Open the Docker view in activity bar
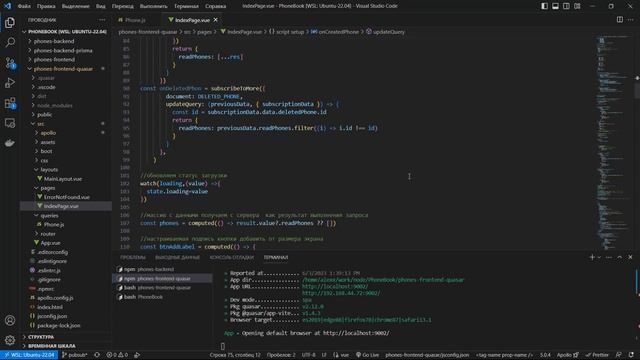Screen dimensions: 640x360 (10, 143)
